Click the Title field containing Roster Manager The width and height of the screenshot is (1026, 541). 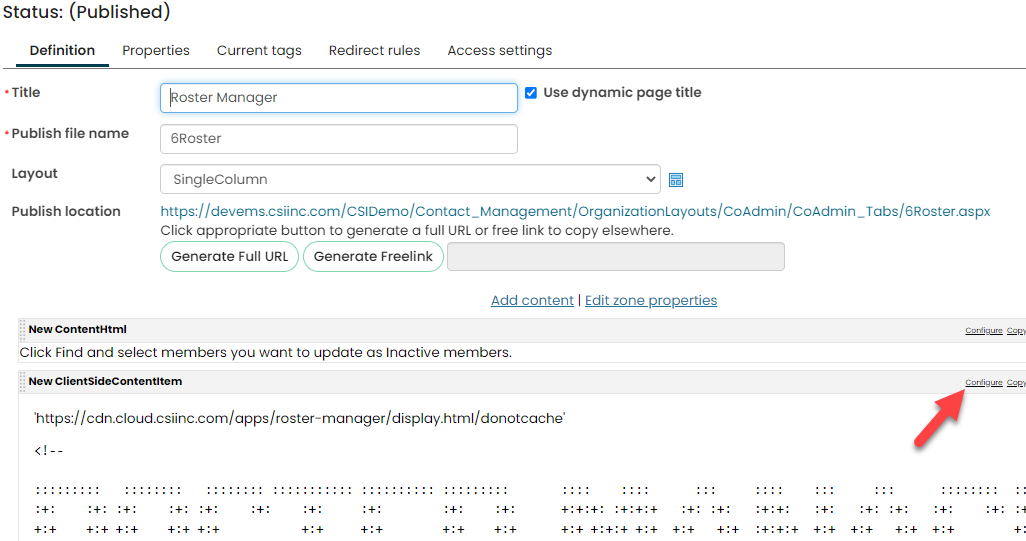pyautogui.click(x=338, y=98)
